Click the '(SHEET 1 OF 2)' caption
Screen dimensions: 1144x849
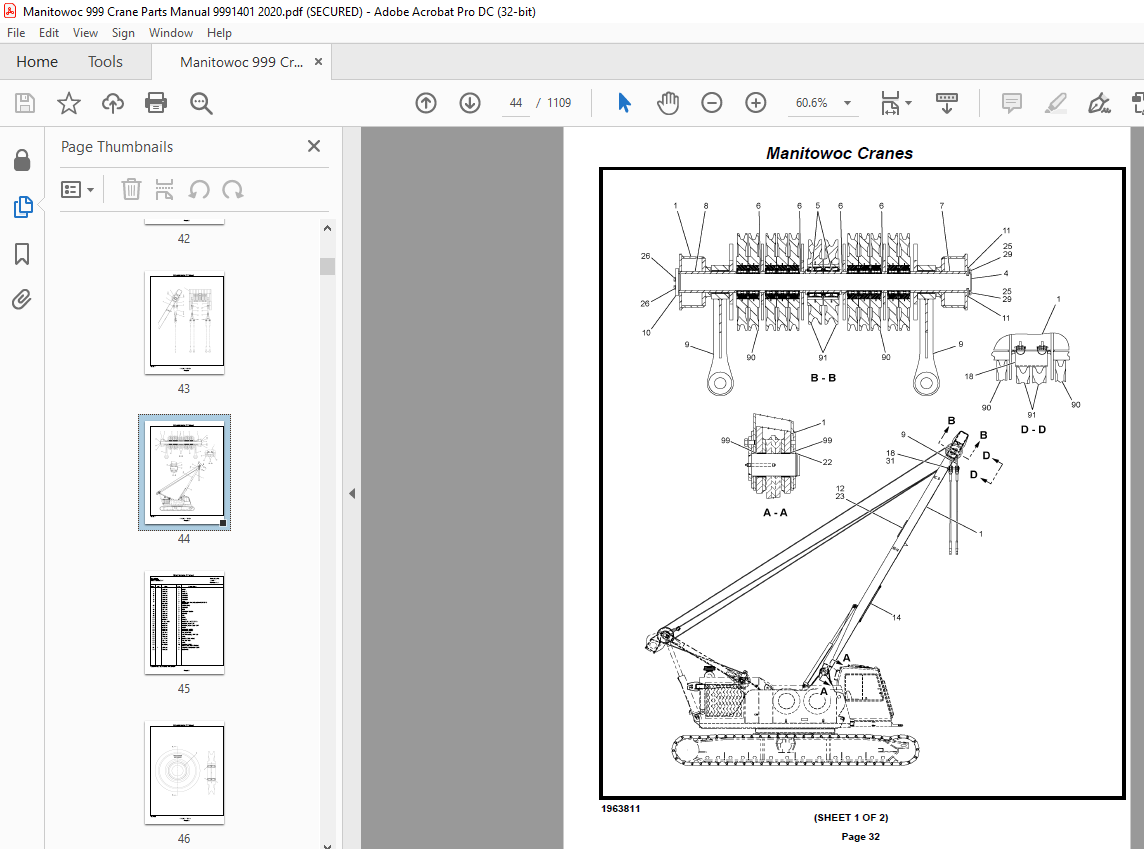(x=851, y=818)
